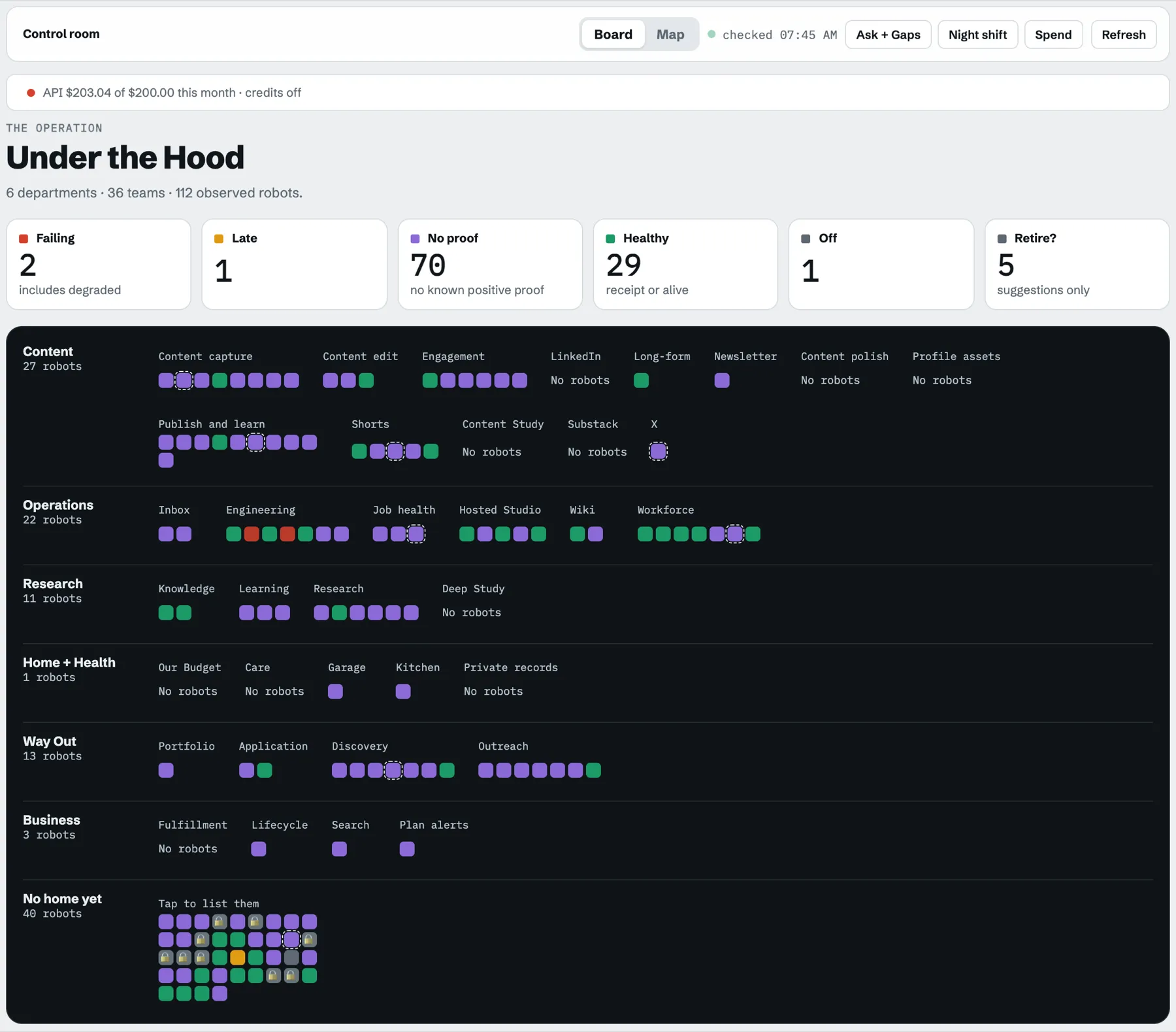
Task: Open the purple robot under Wiki
Action: coord(595,534)
